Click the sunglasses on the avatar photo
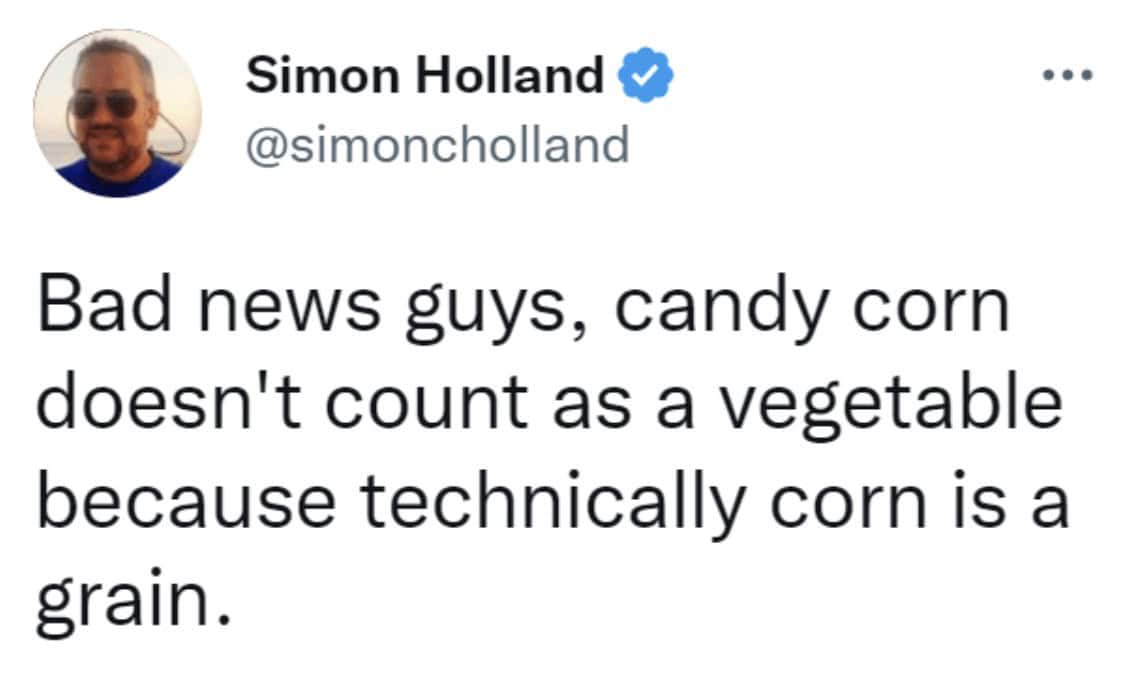Image resolution: width=1132 pixels, height=678 pixels. click(x=103, y=103)
